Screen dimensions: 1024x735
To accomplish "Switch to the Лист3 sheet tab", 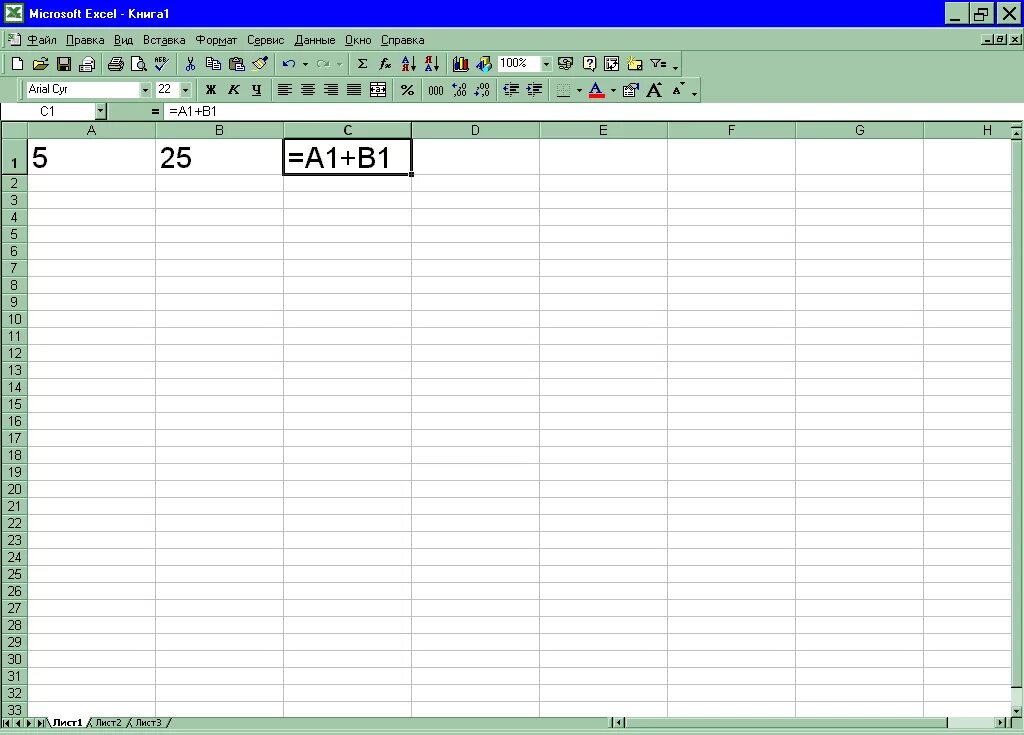I will point(148,723).
